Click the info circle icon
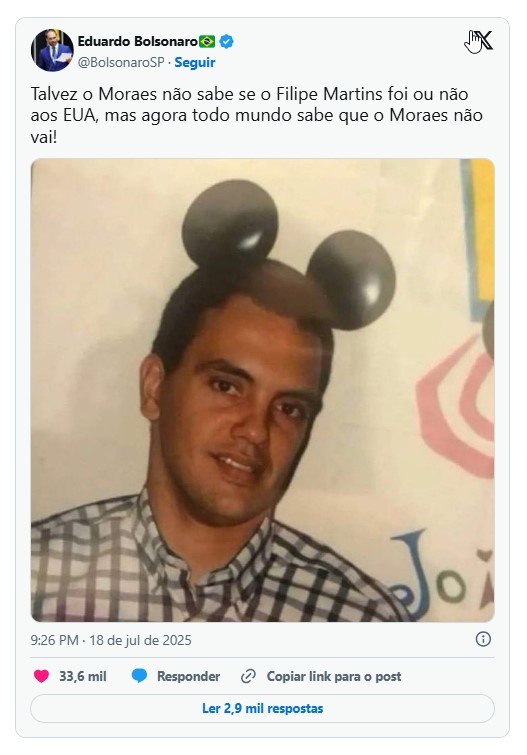527x755 pixels. 483,639
